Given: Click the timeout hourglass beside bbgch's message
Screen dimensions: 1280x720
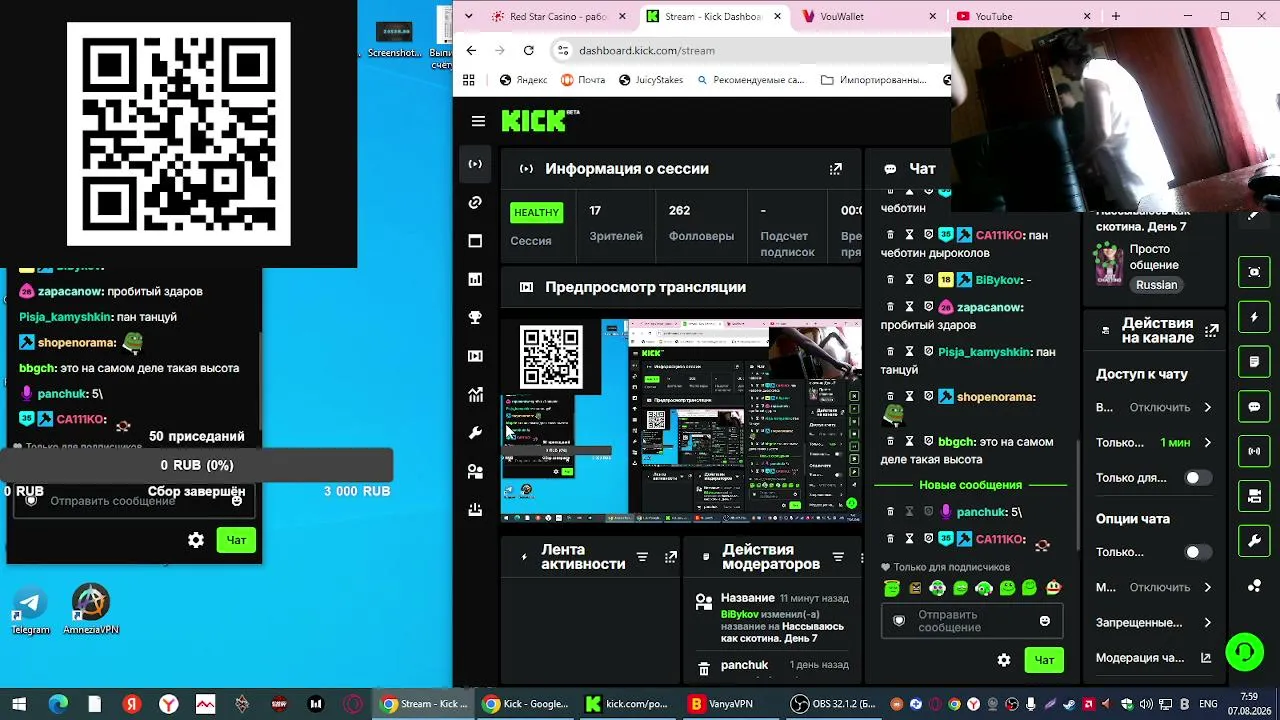Looking at the screenshot, I should [x=909, y=441].
